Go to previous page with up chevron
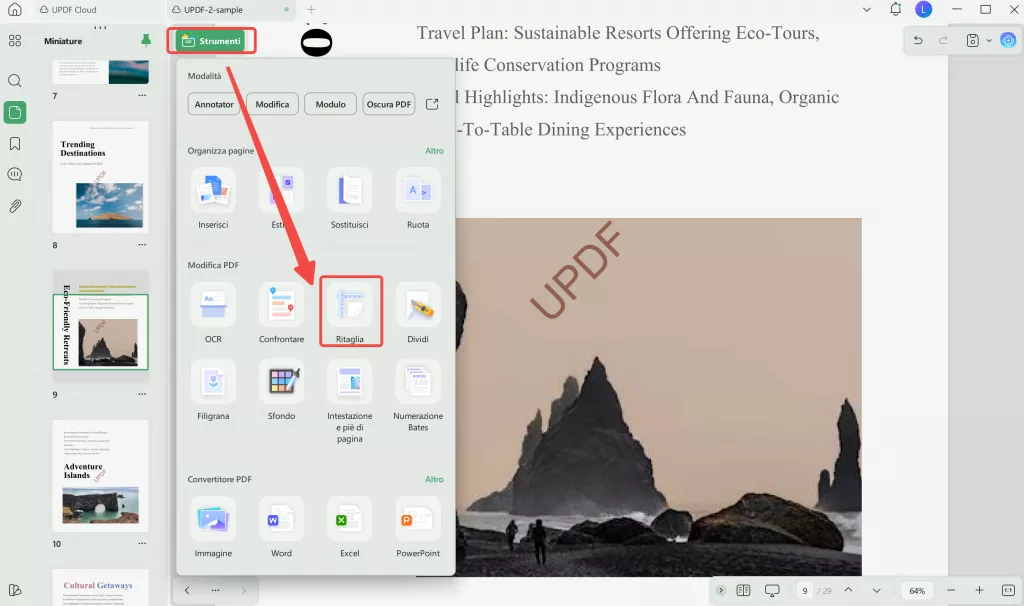 (848, 590)
